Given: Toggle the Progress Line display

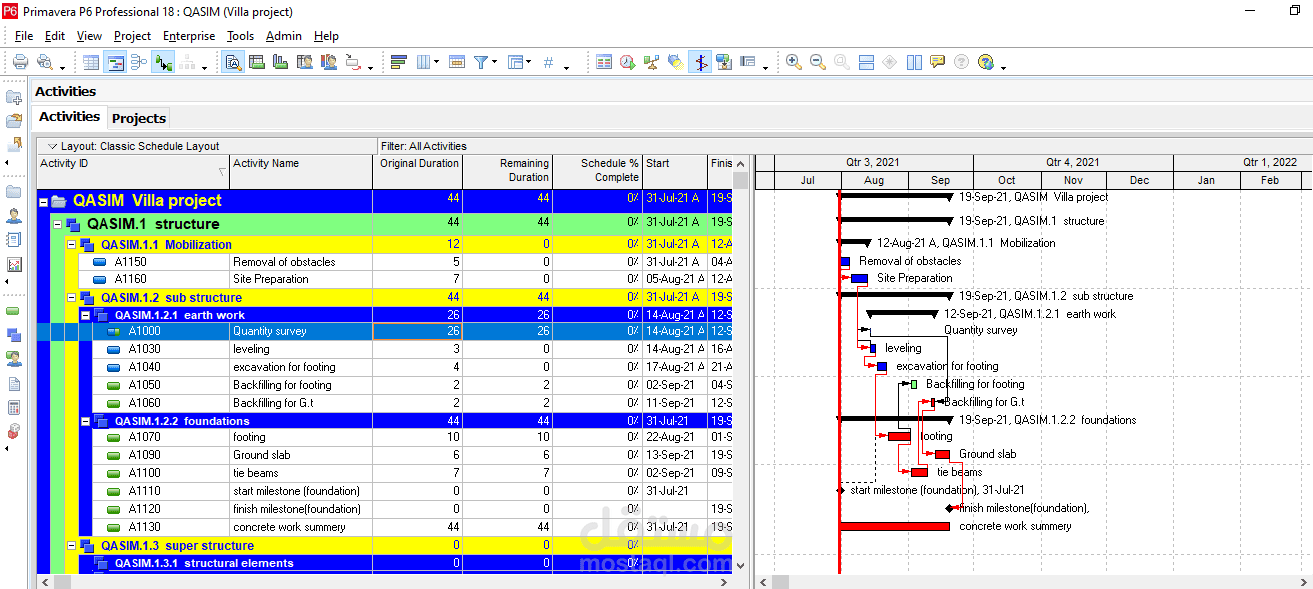Looking at the screenshot, I should 700,62.
